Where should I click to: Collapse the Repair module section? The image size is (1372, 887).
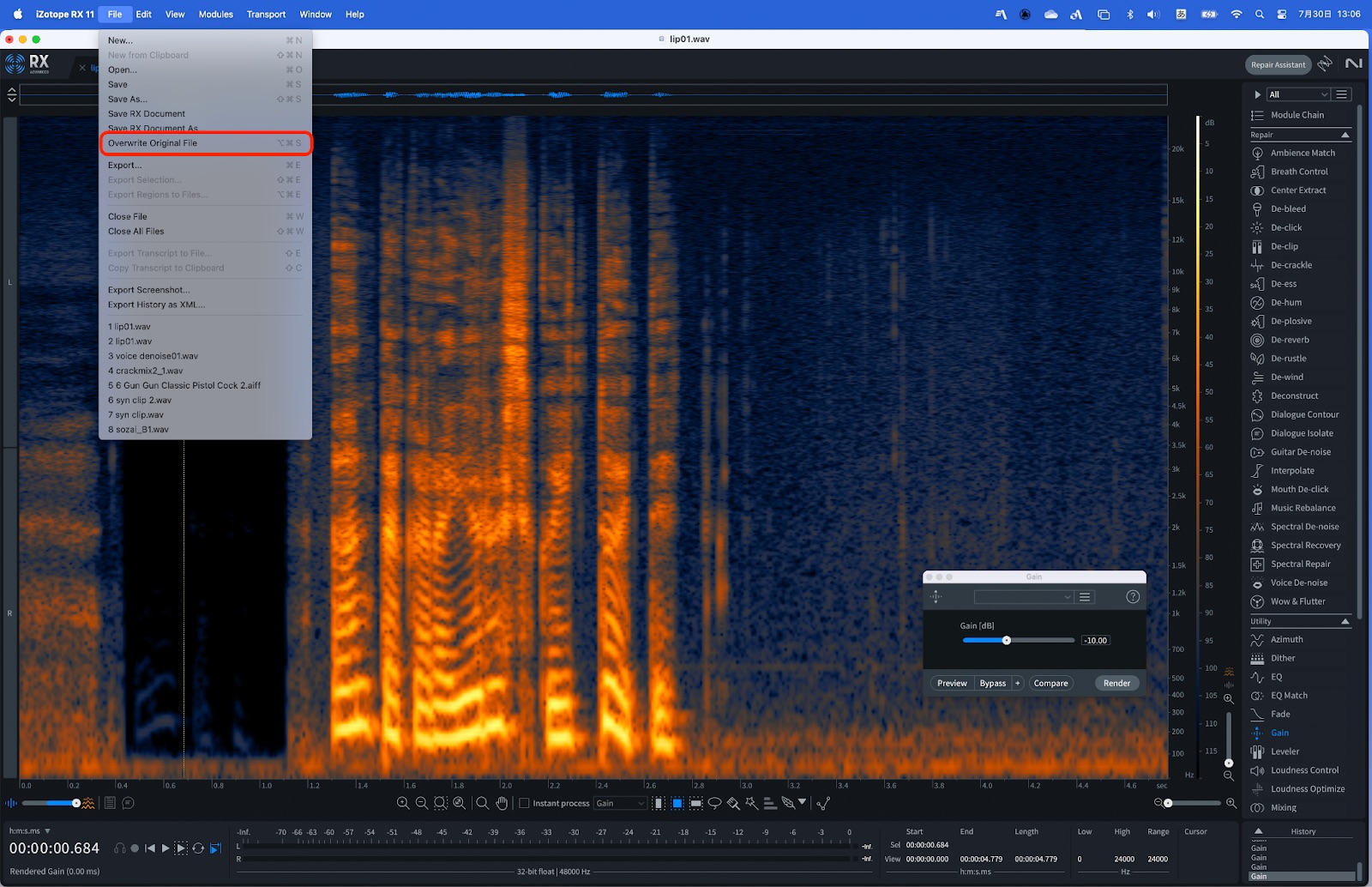coord(1345,136)
